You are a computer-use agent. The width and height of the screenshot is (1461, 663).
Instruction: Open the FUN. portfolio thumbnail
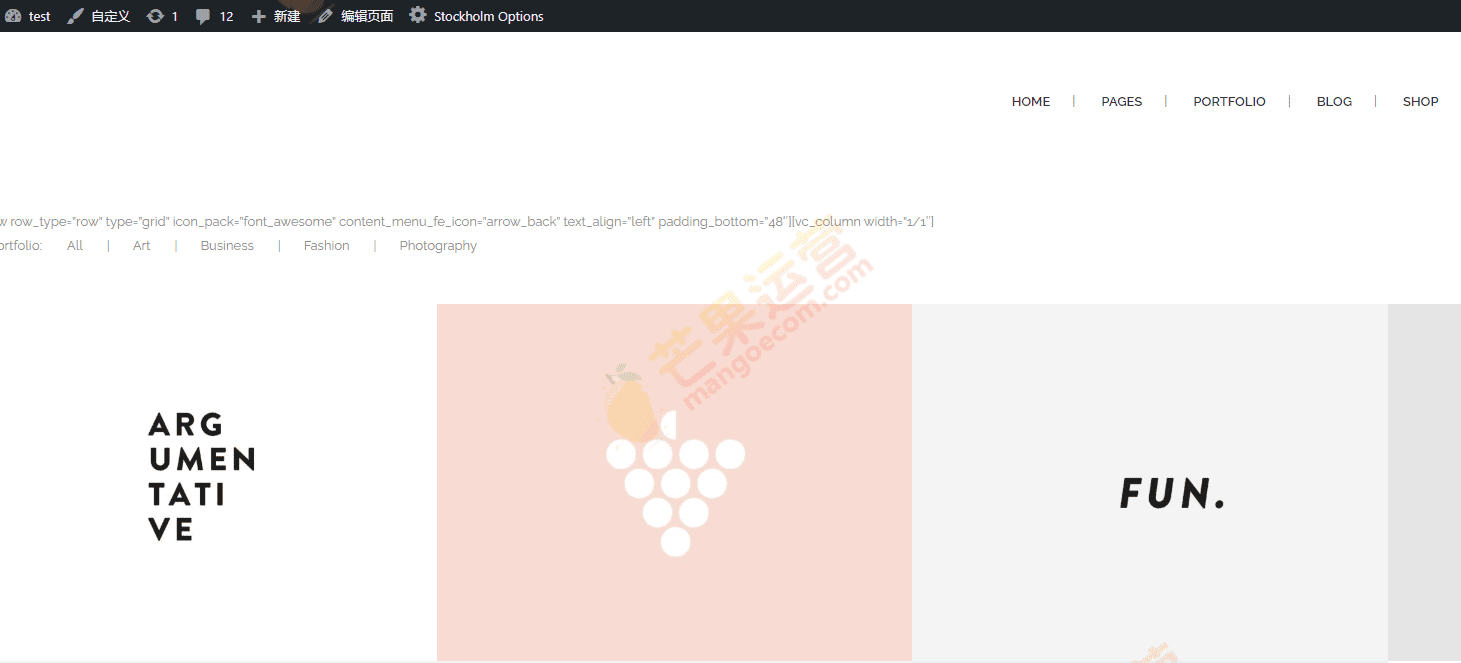[1149, 482]
